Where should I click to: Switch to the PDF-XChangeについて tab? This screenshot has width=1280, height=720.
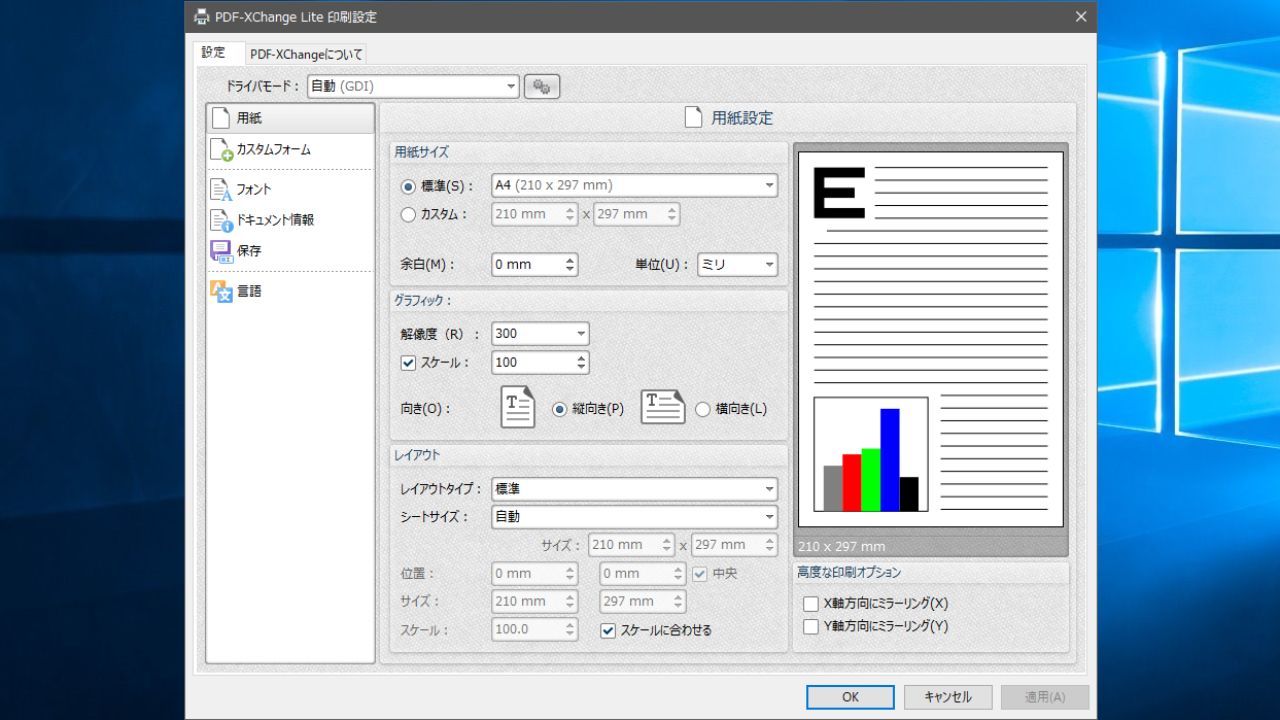point(306,54)
